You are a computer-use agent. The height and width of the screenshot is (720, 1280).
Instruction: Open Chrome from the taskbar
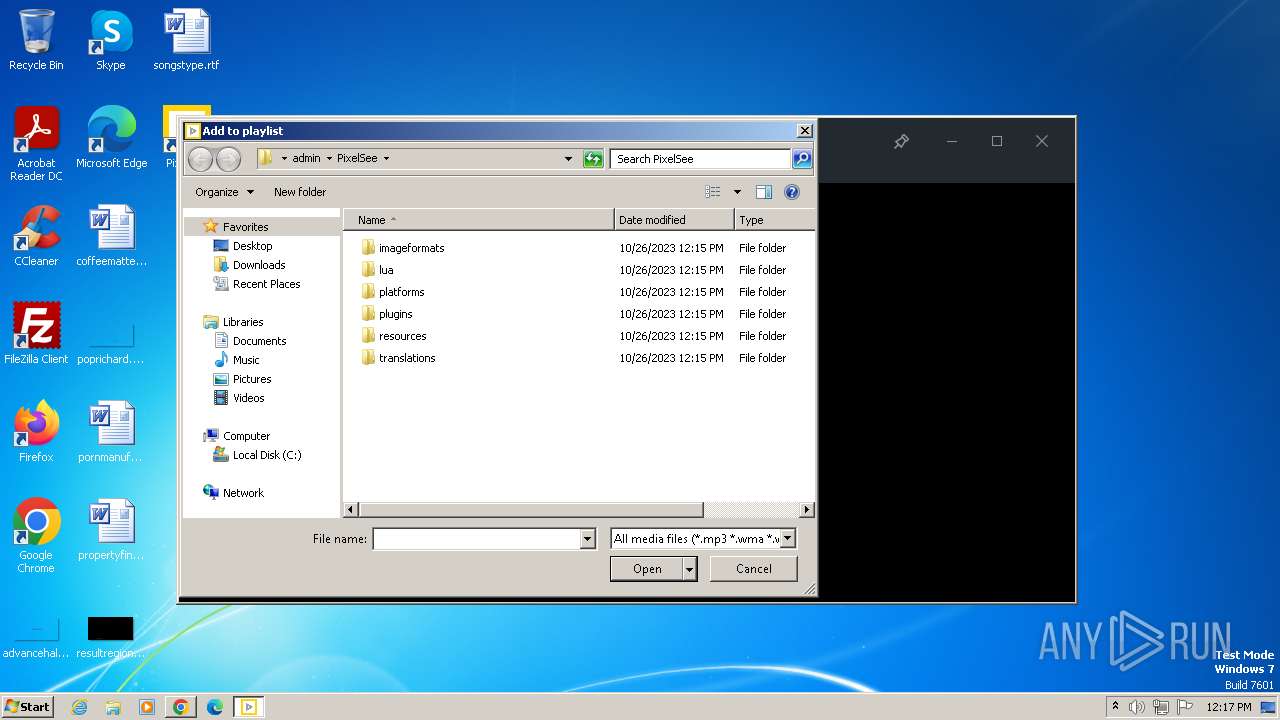click(x=181, y=707)
